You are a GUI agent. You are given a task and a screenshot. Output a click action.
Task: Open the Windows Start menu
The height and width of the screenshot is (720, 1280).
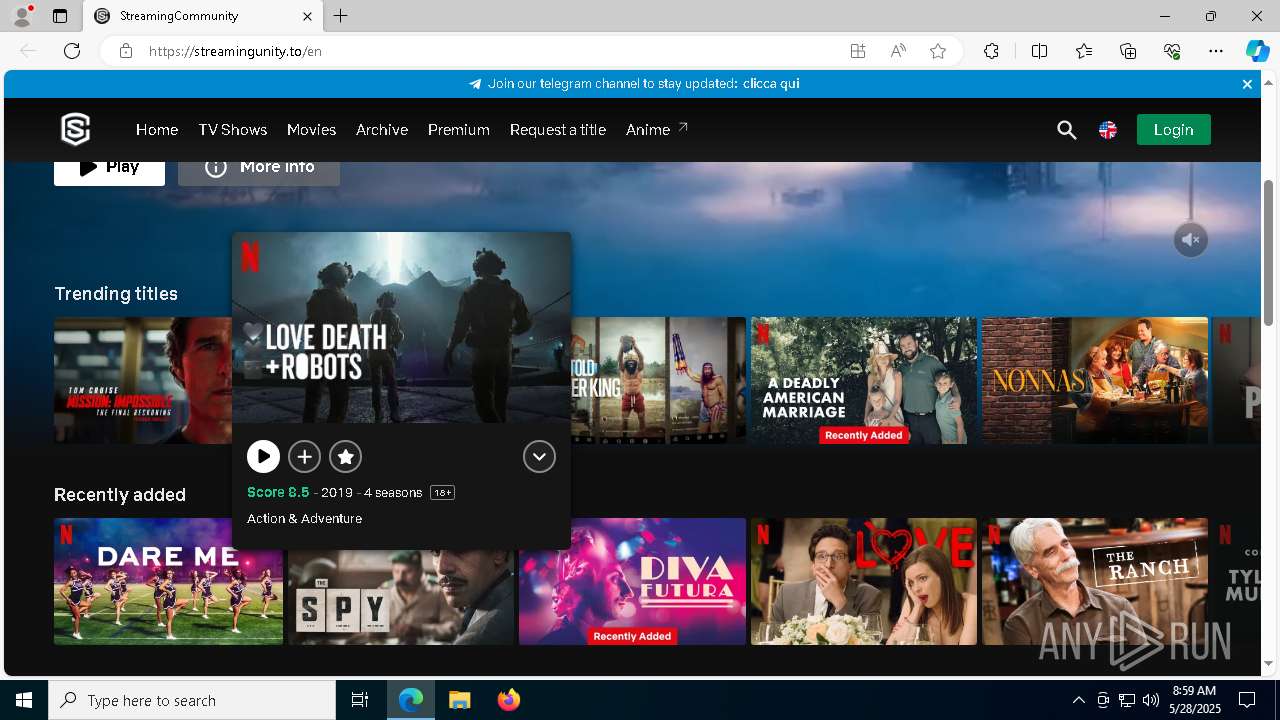(x=24, y=700)
